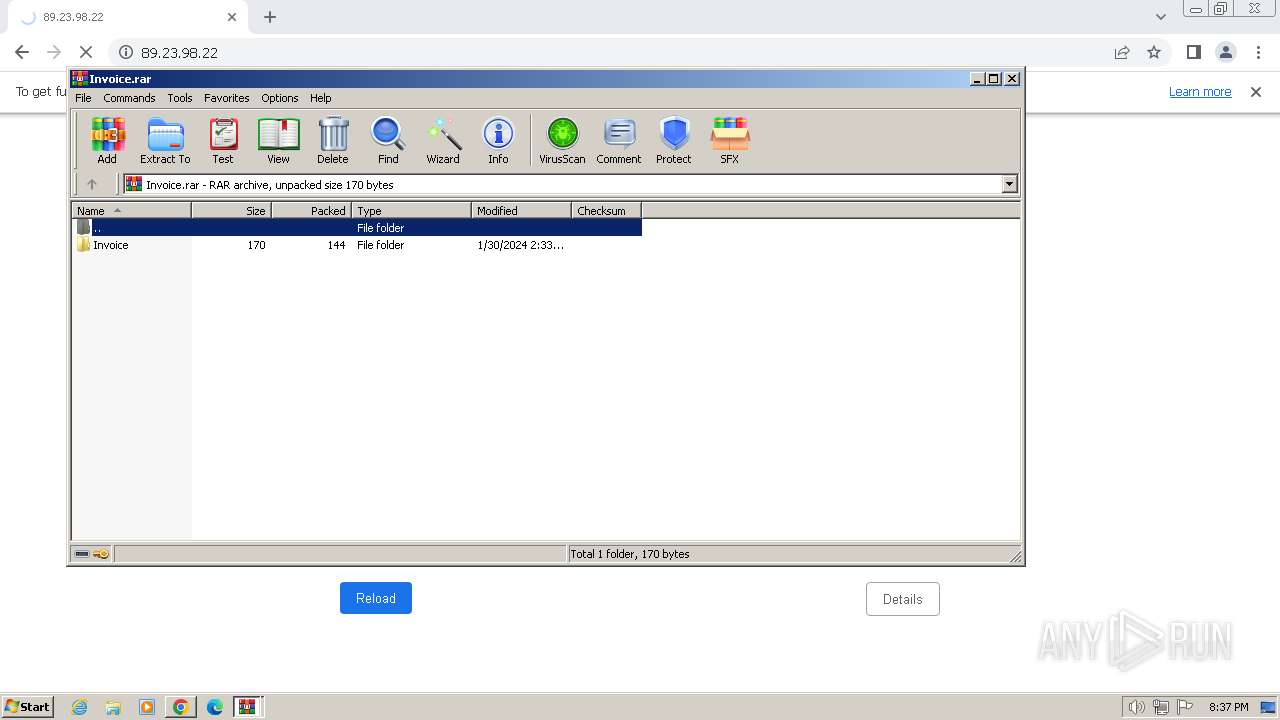1280x720 pixels.
Task: Sort by Modified column header
Action: pos(521,210)
